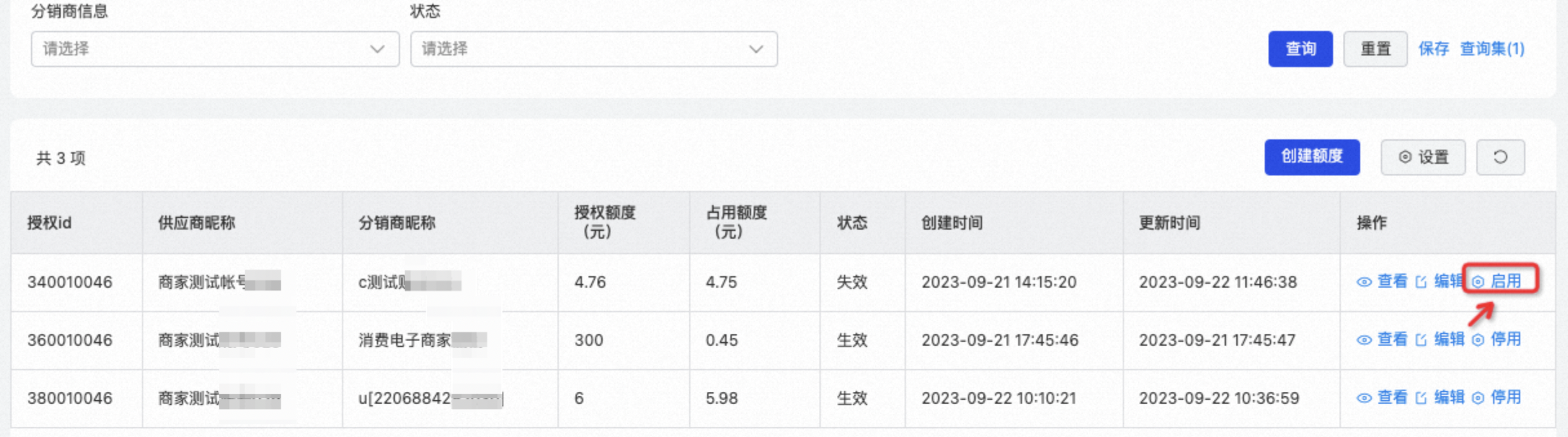Click the refresh icon button
The width and height of the screenshot is (1568, 437).
click(x=1500, y=157)
